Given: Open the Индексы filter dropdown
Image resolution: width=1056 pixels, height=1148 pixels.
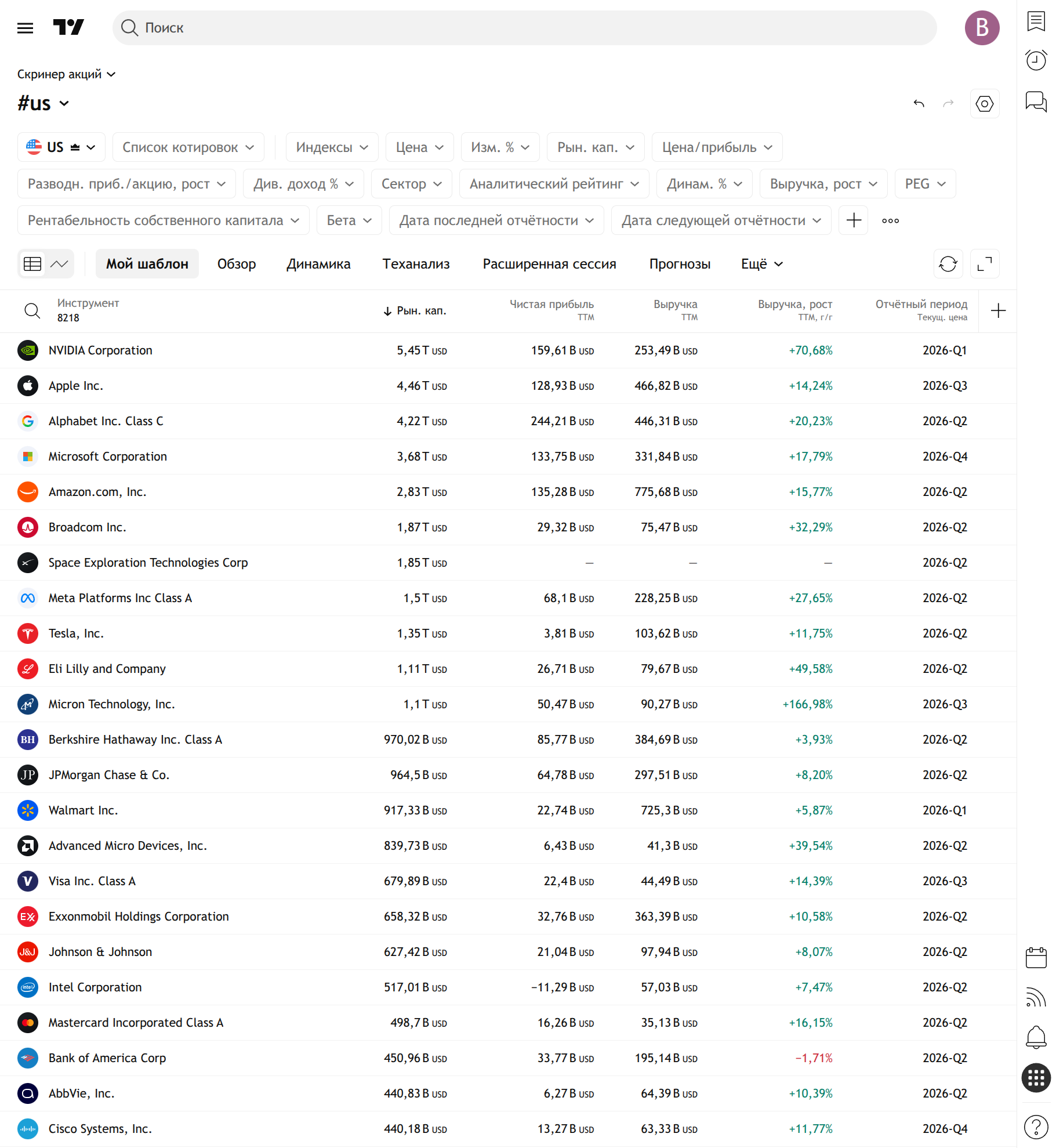Looking at the screenshot, I should click(332, 147).
